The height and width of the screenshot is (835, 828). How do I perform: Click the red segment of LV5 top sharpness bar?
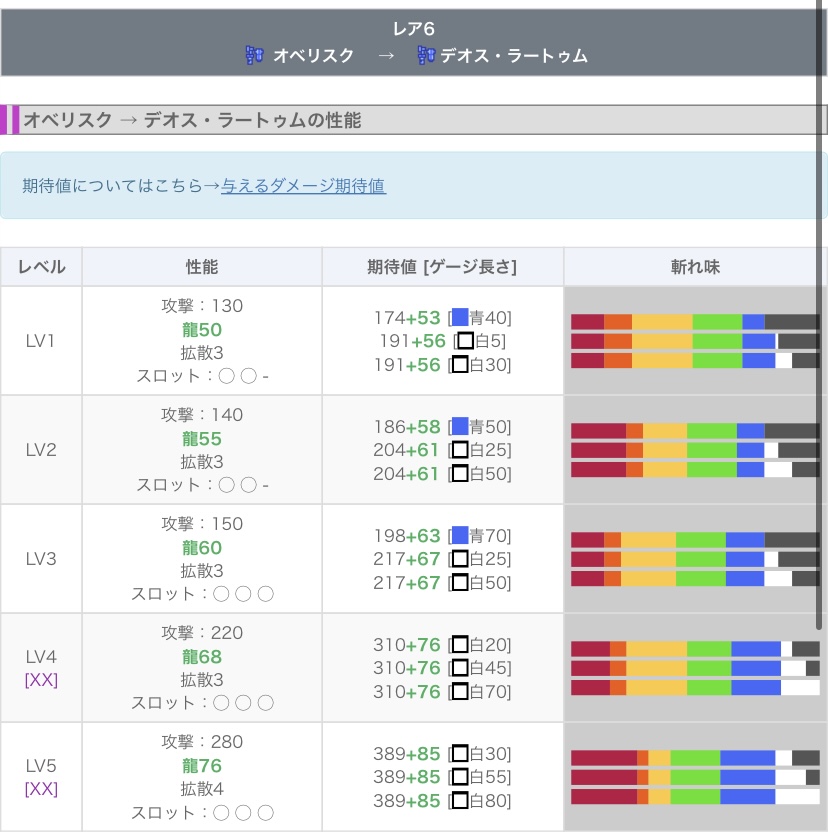coord(603,758)
